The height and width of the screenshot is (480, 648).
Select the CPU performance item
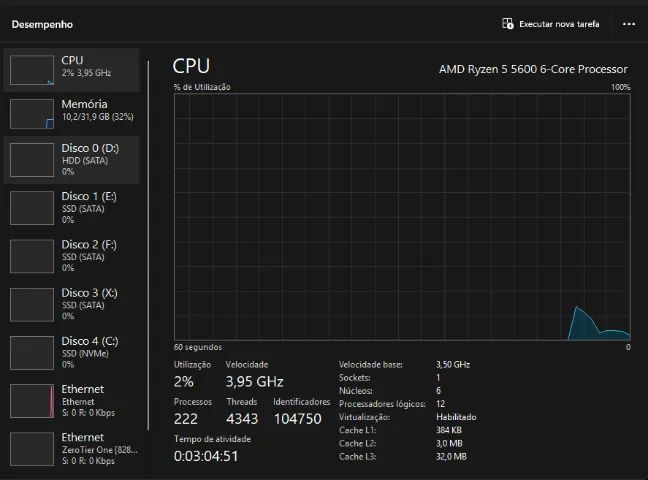(71, 70)
